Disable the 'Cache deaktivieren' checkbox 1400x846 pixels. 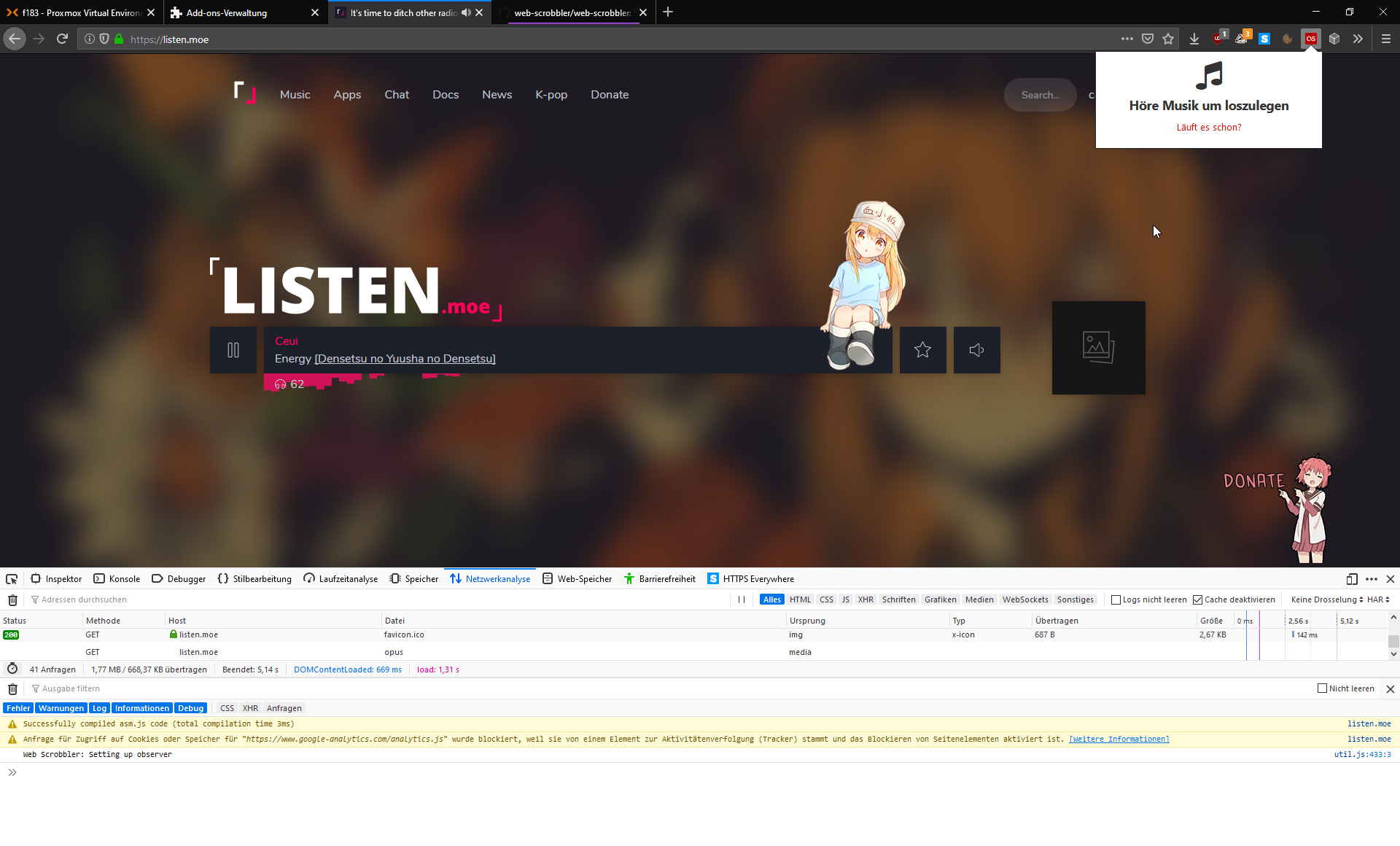(x=1198, y=599)
